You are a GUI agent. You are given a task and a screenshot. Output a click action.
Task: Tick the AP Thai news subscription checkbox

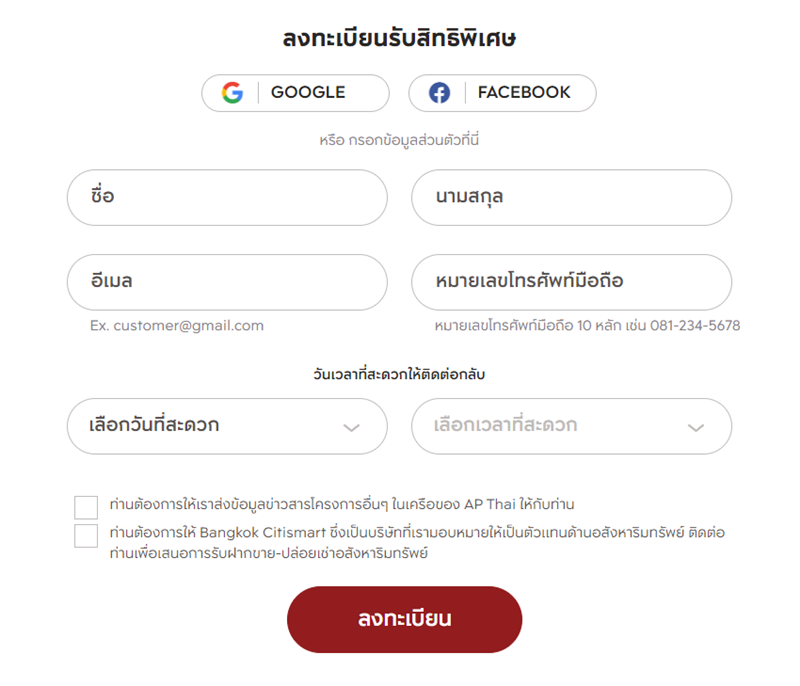[86, 507]
